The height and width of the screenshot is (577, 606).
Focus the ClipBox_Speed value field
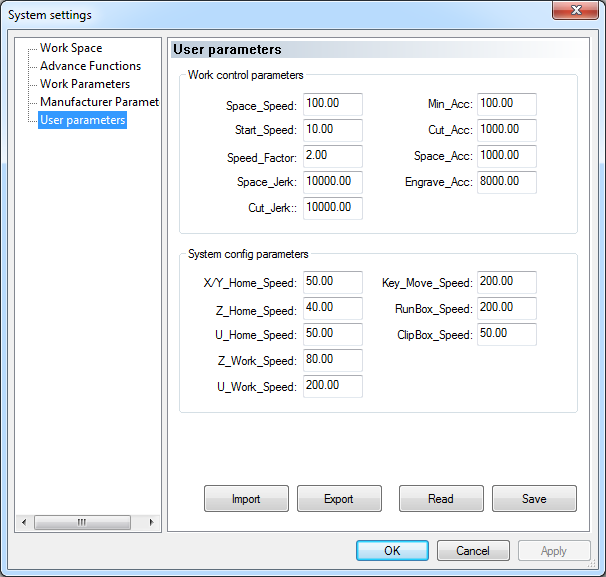tap(507, 335)
